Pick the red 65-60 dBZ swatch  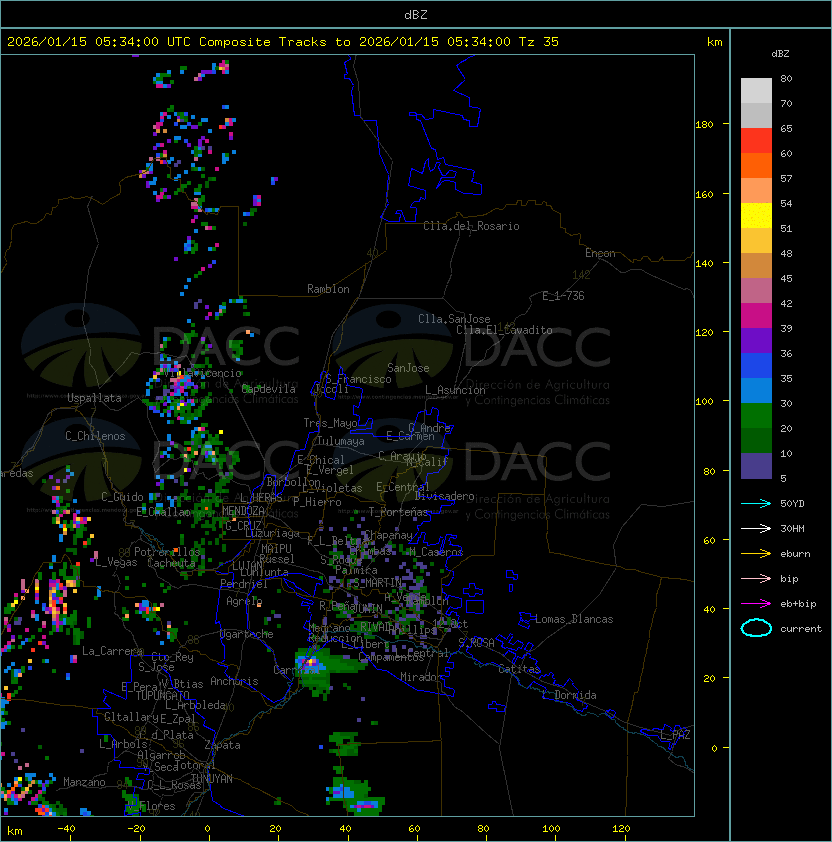point(756,141)
